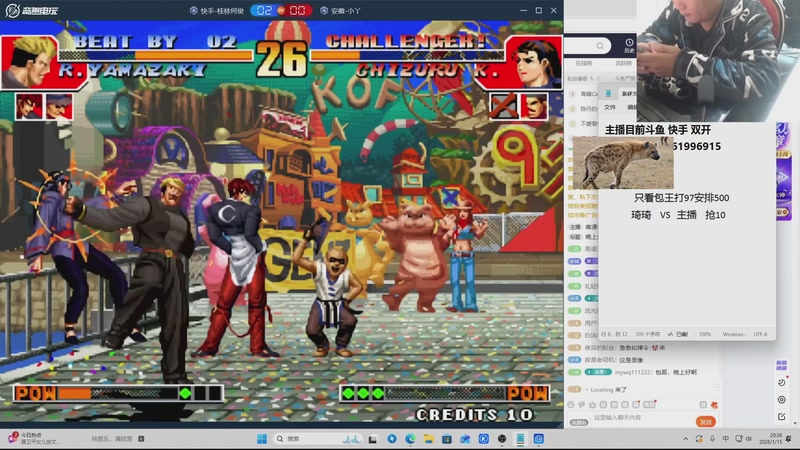Open the last blue app icon on the taskbar
Screen dimensions: 800x450
point(538,439)
